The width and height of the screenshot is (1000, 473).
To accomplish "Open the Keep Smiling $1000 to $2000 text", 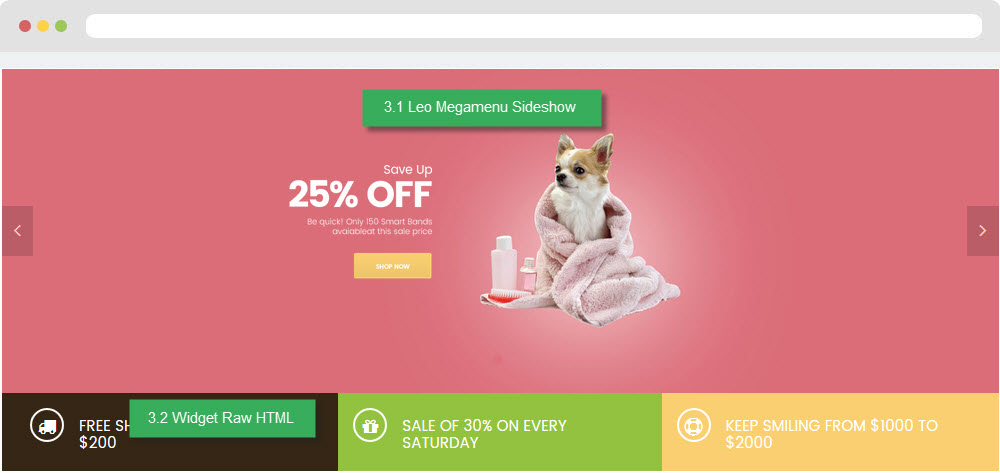I will coord(831,433).
